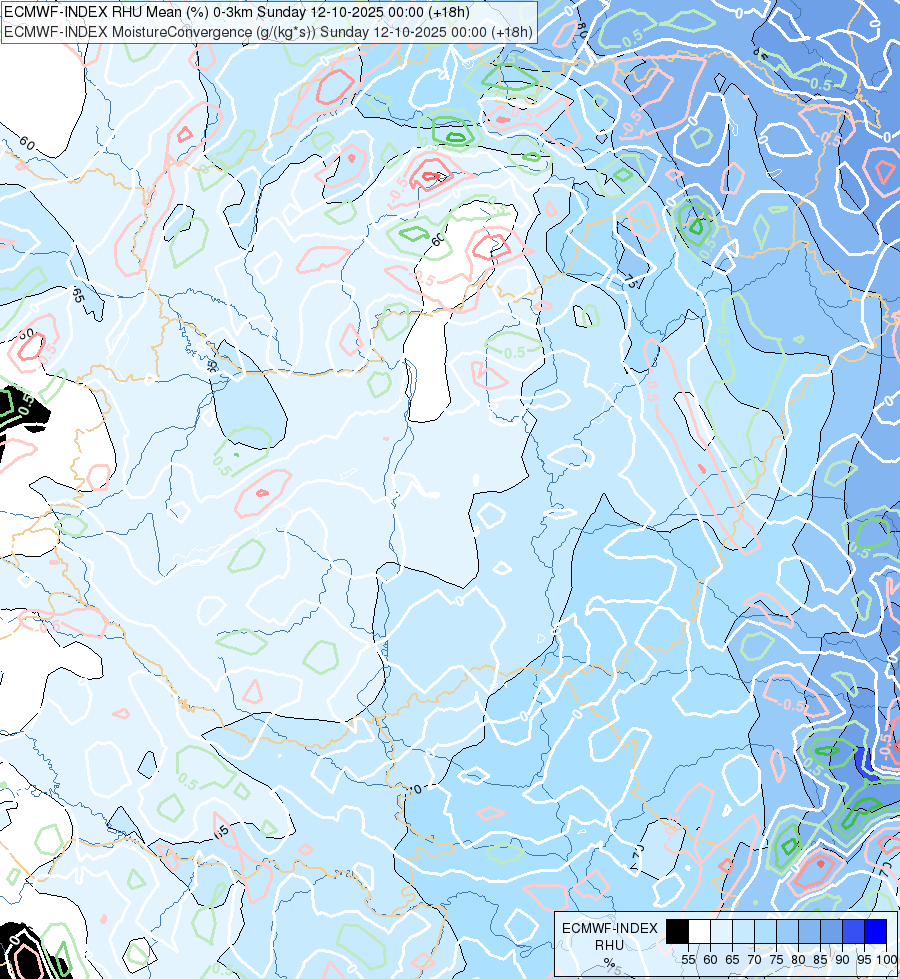Image resolution: width=900 pixels, height=979 pixels.
Task: Click the MoistureConvergence title line
Action: point(268,32)
